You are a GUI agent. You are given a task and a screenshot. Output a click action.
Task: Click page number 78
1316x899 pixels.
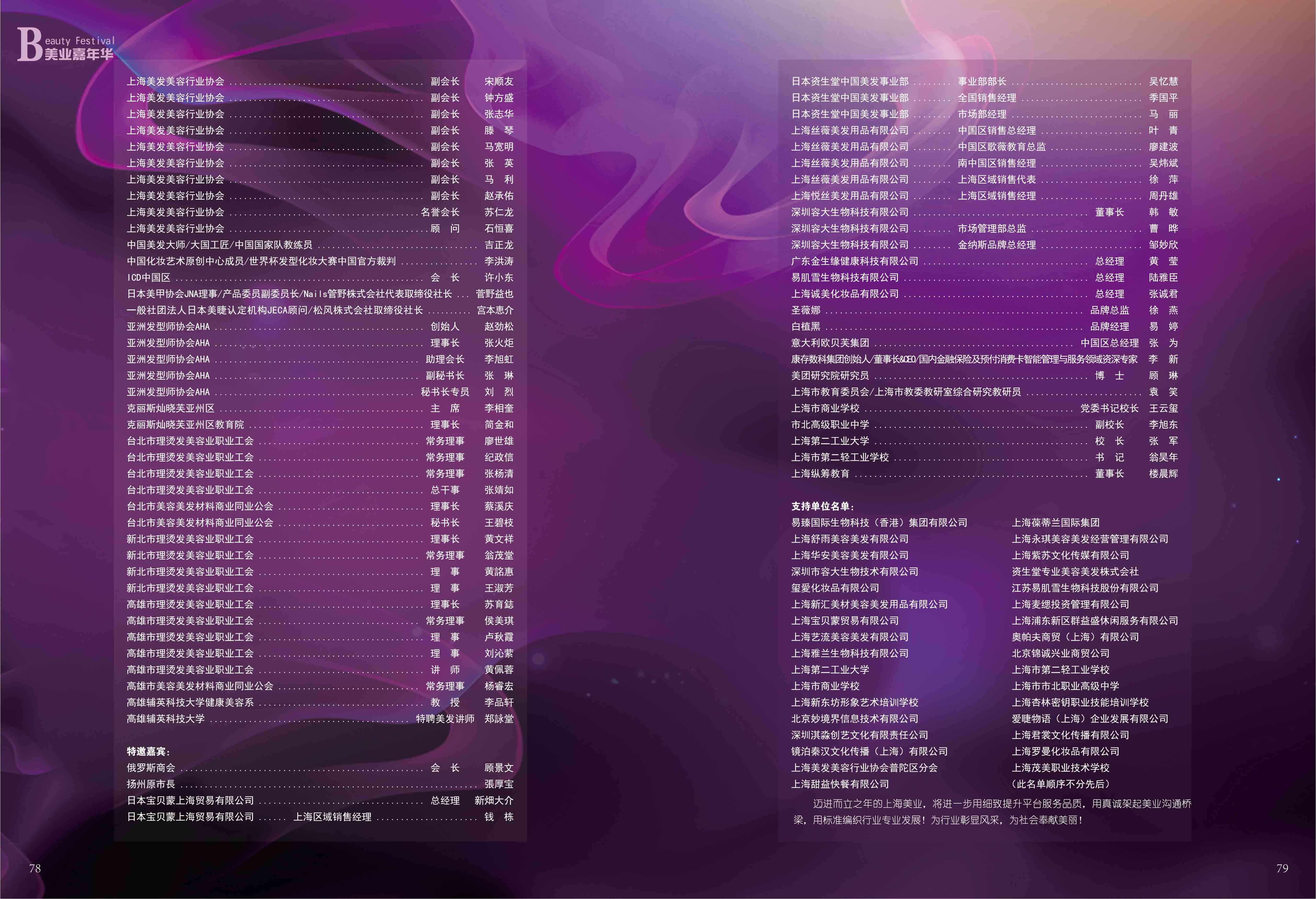[35, 868]
